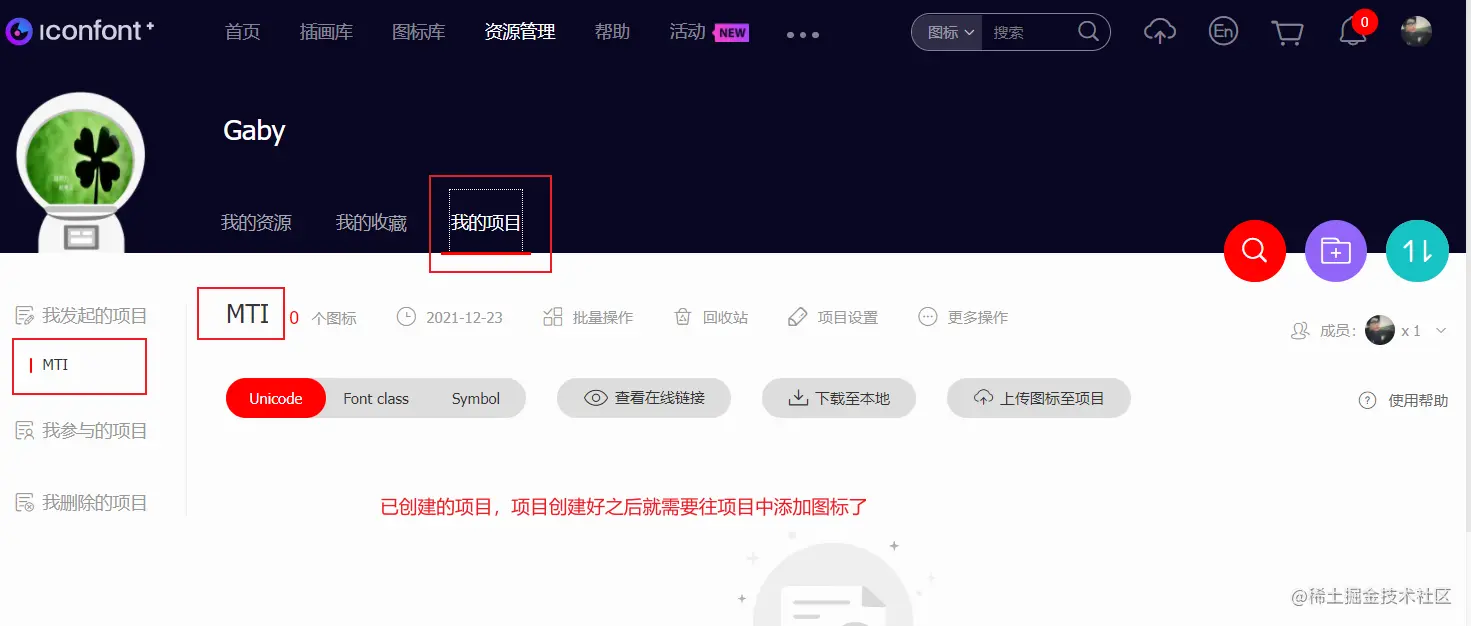This screenshot has width=1471, height=626.
Task: Open notifications bell icon
Action: [x=1353, y=33]
